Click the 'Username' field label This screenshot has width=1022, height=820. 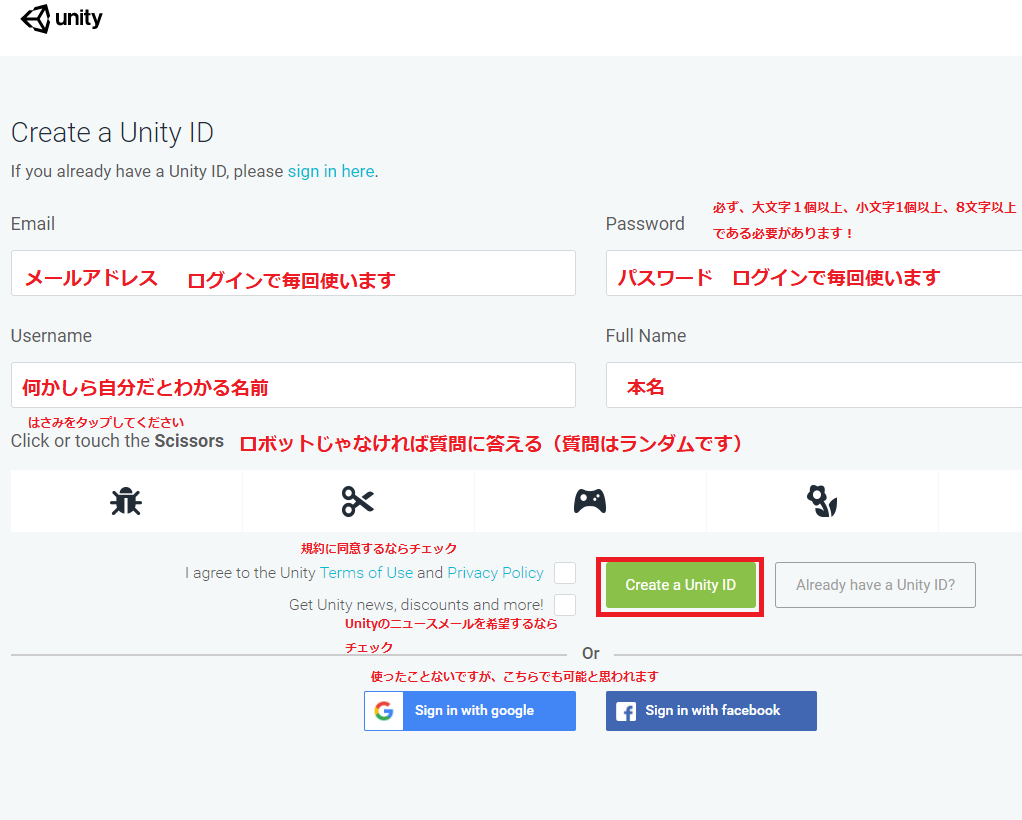click(51, 336)
